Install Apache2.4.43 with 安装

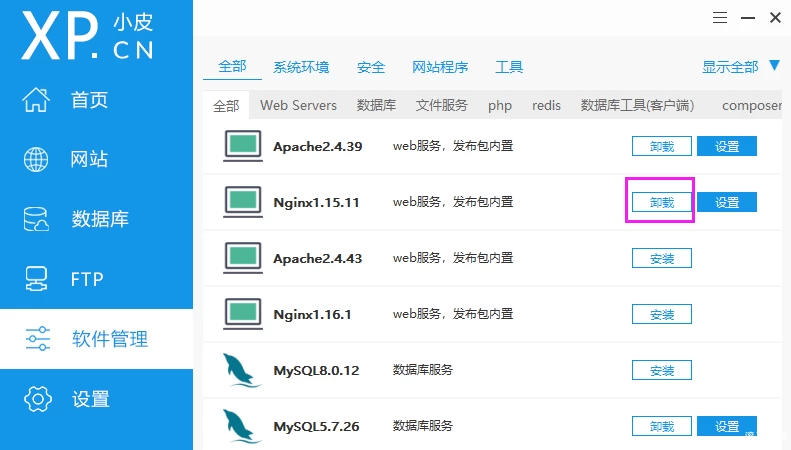(662, 258)
